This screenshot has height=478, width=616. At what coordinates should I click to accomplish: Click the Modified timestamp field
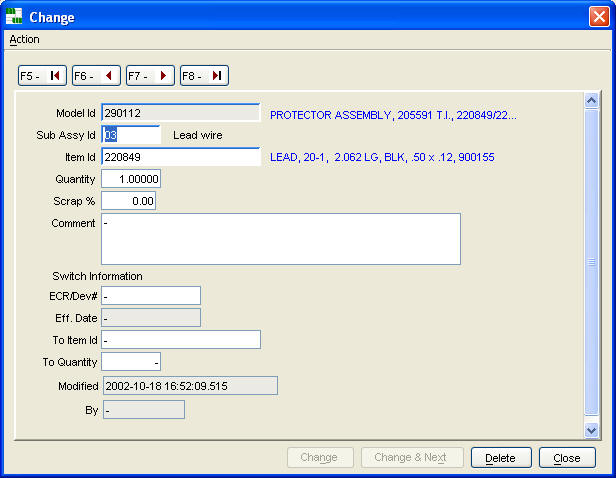(190, 386)
